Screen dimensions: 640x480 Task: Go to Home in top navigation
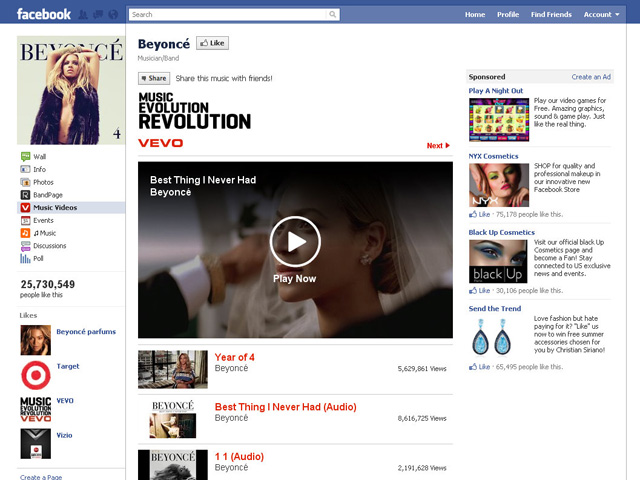coord(475,15)
